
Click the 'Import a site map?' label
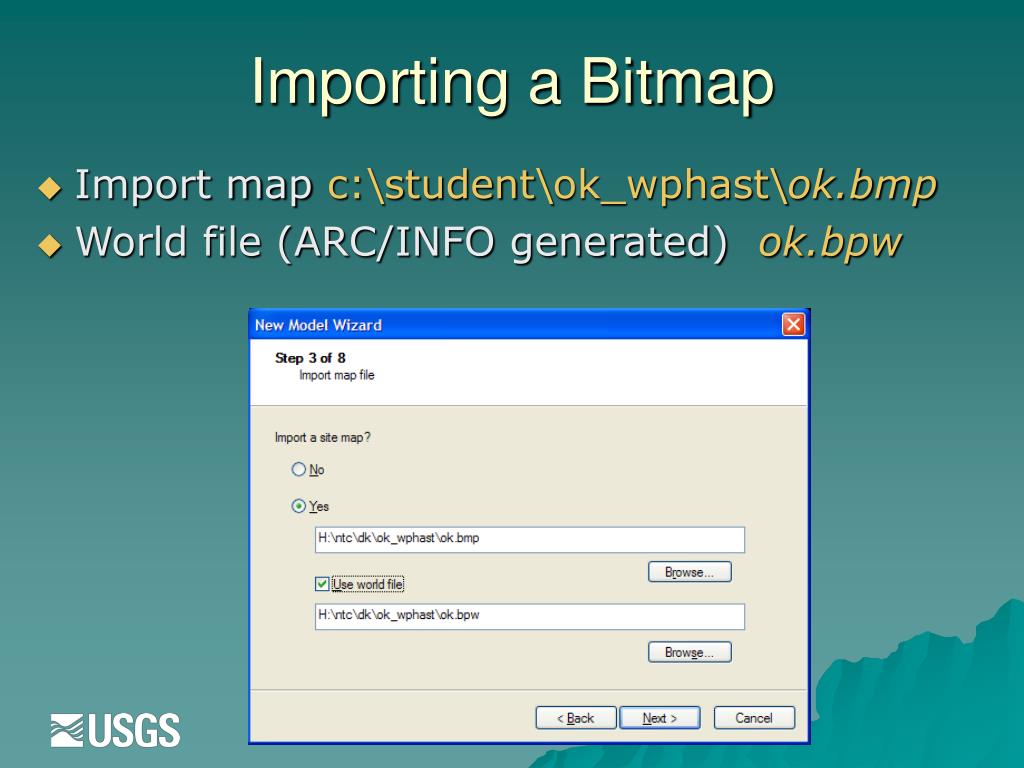pos(323,438)
